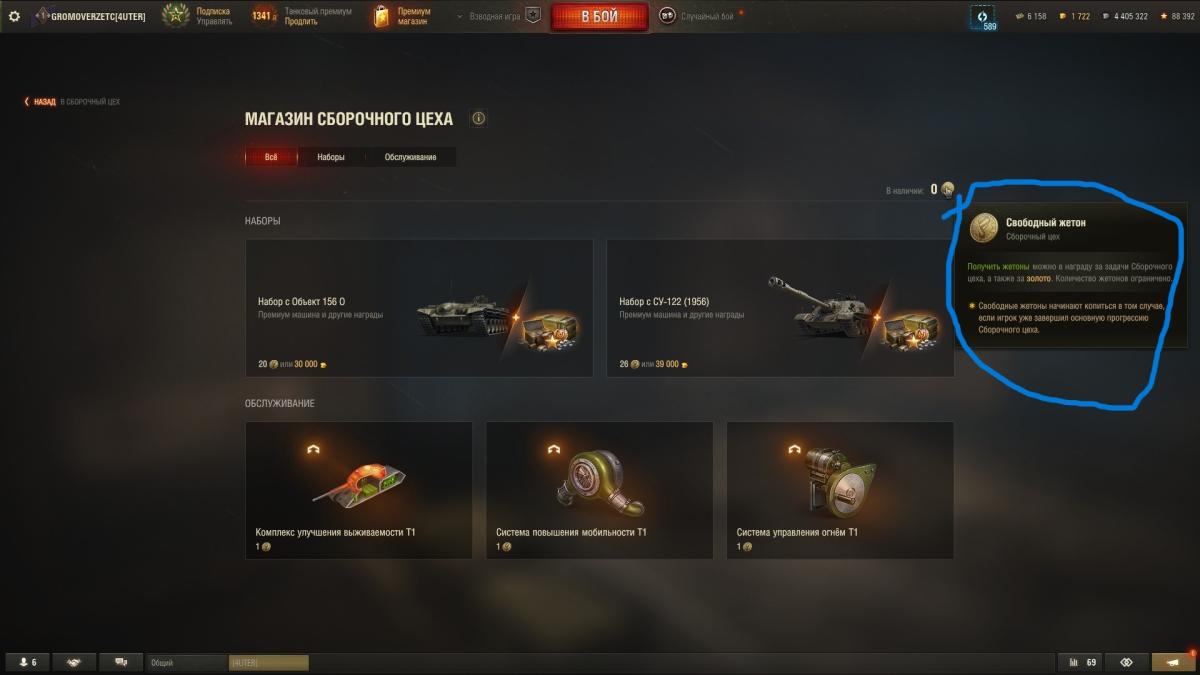This screenshot has width=1200, height=675.
Task: Open the session statistics icon showing 69
Action: [1082, 662]
